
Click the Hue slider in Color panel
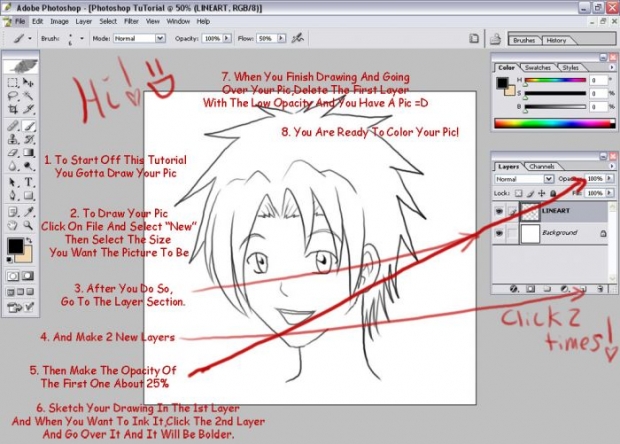tap(555, 80)
